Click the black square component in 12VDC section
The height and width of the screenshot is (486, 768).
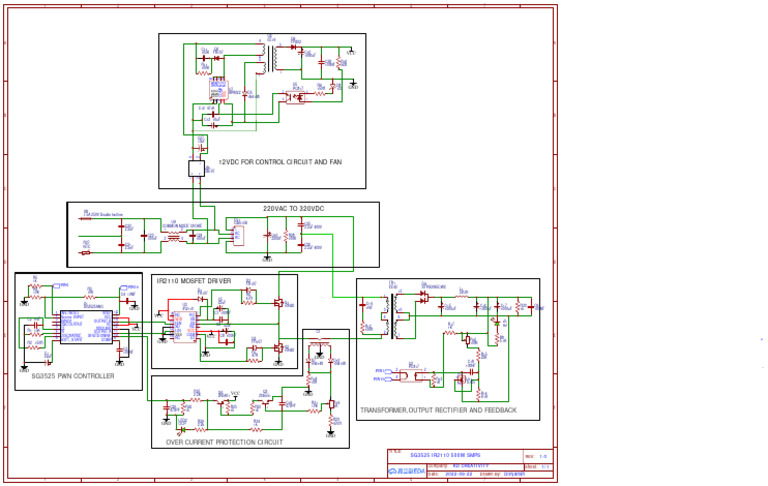click(x=196, y=168)
